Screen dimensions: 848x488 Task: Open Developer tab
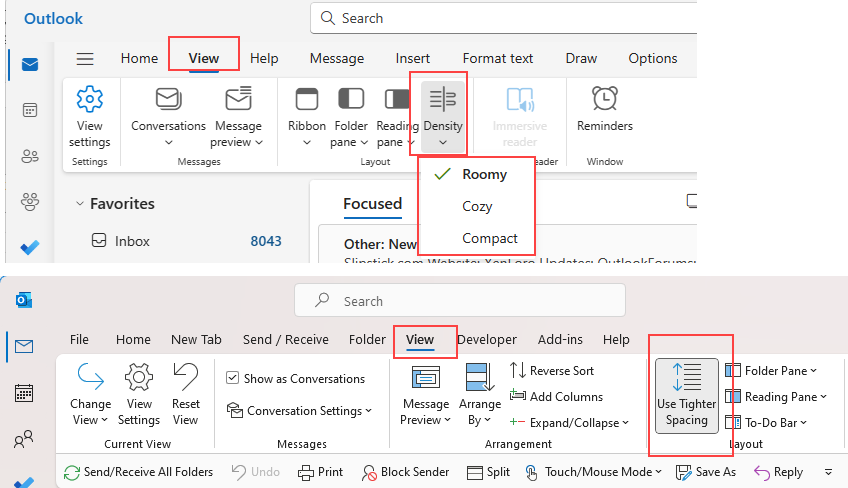point(487,340)
